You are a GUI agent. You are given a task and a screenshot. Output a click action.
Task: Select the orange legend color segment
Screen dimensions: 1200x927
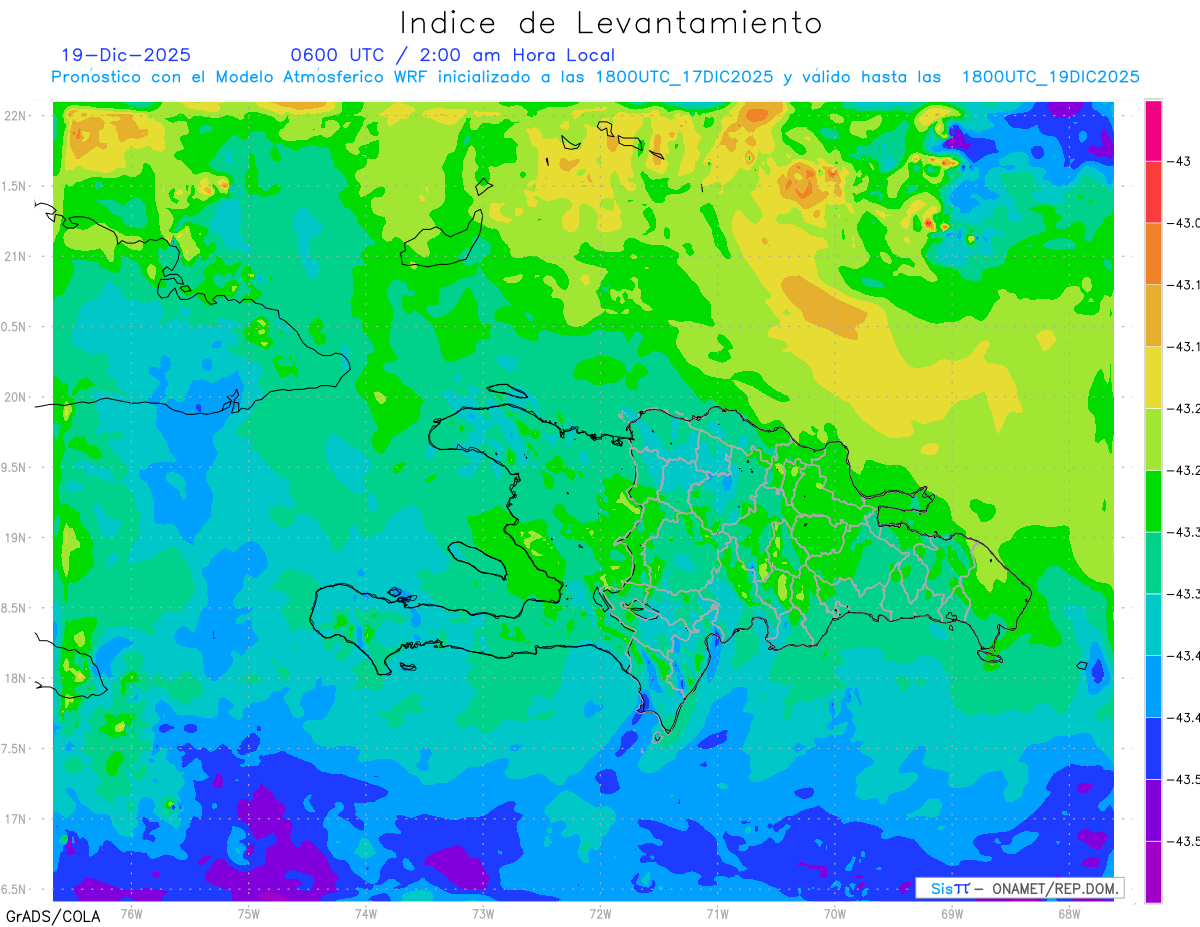point(1153,253)
